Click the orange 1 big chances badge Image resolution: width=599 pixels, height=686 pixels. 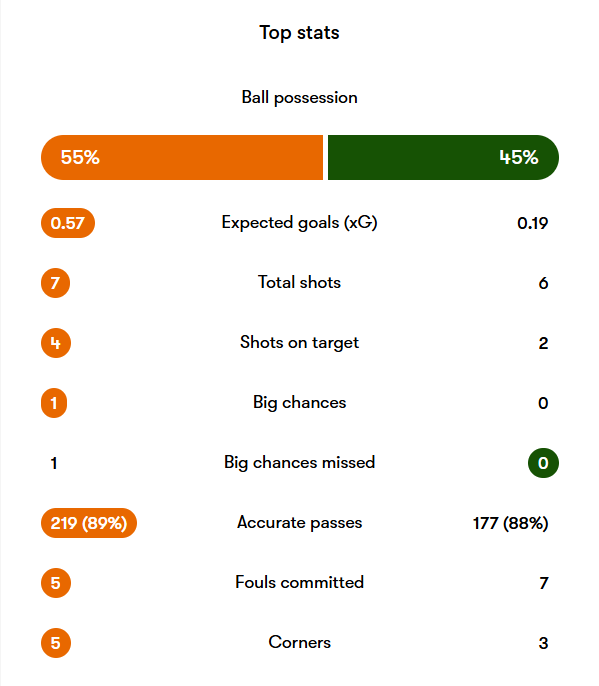click(x=54, y=403)
